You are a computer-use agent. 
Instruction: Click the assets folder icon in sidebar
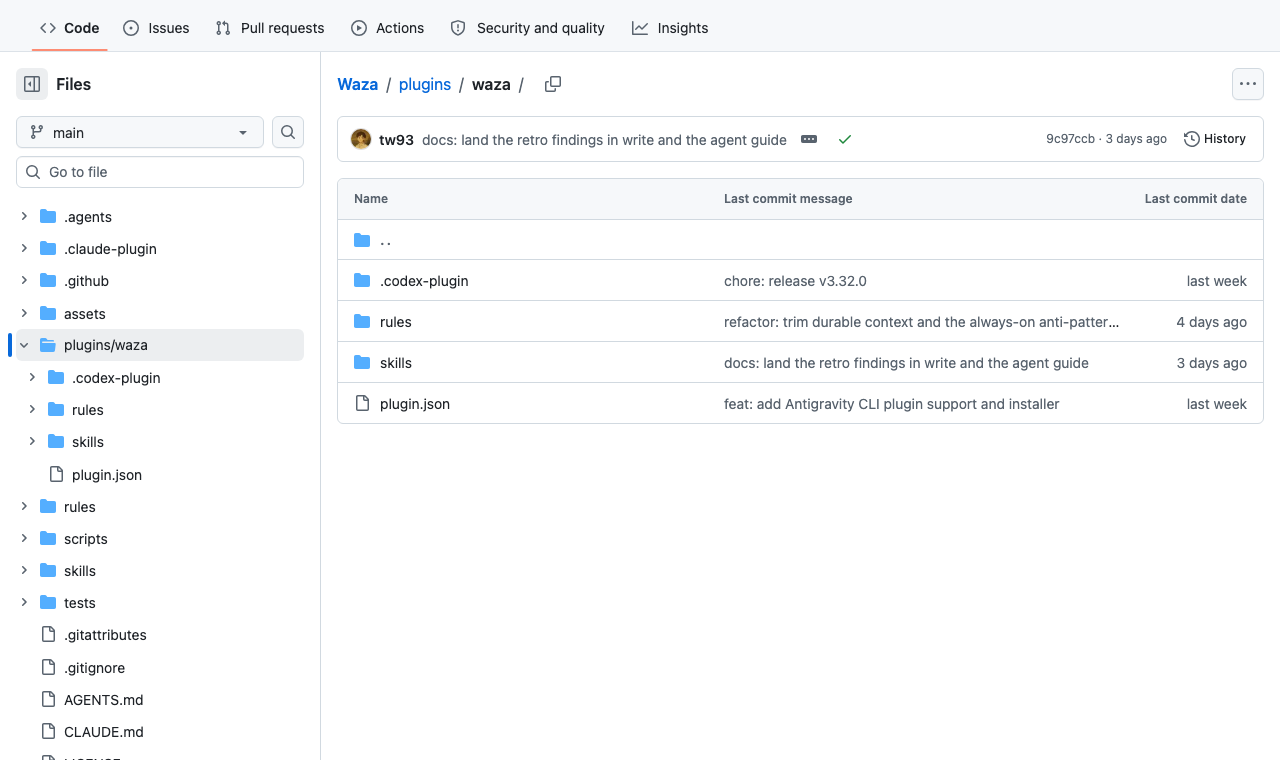48,313
